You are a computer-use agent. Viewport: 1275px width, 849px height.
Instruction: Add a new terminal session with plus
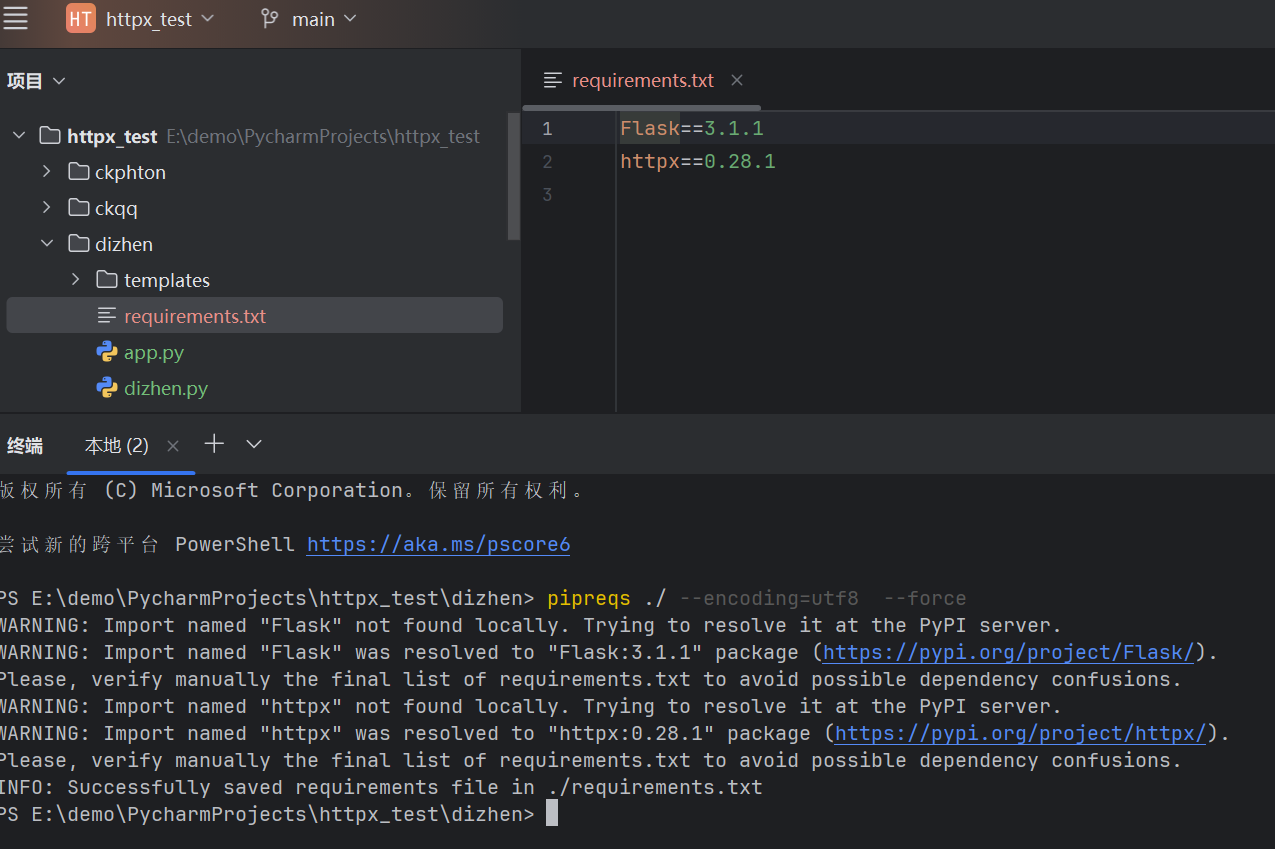click(x=214, y=444)
